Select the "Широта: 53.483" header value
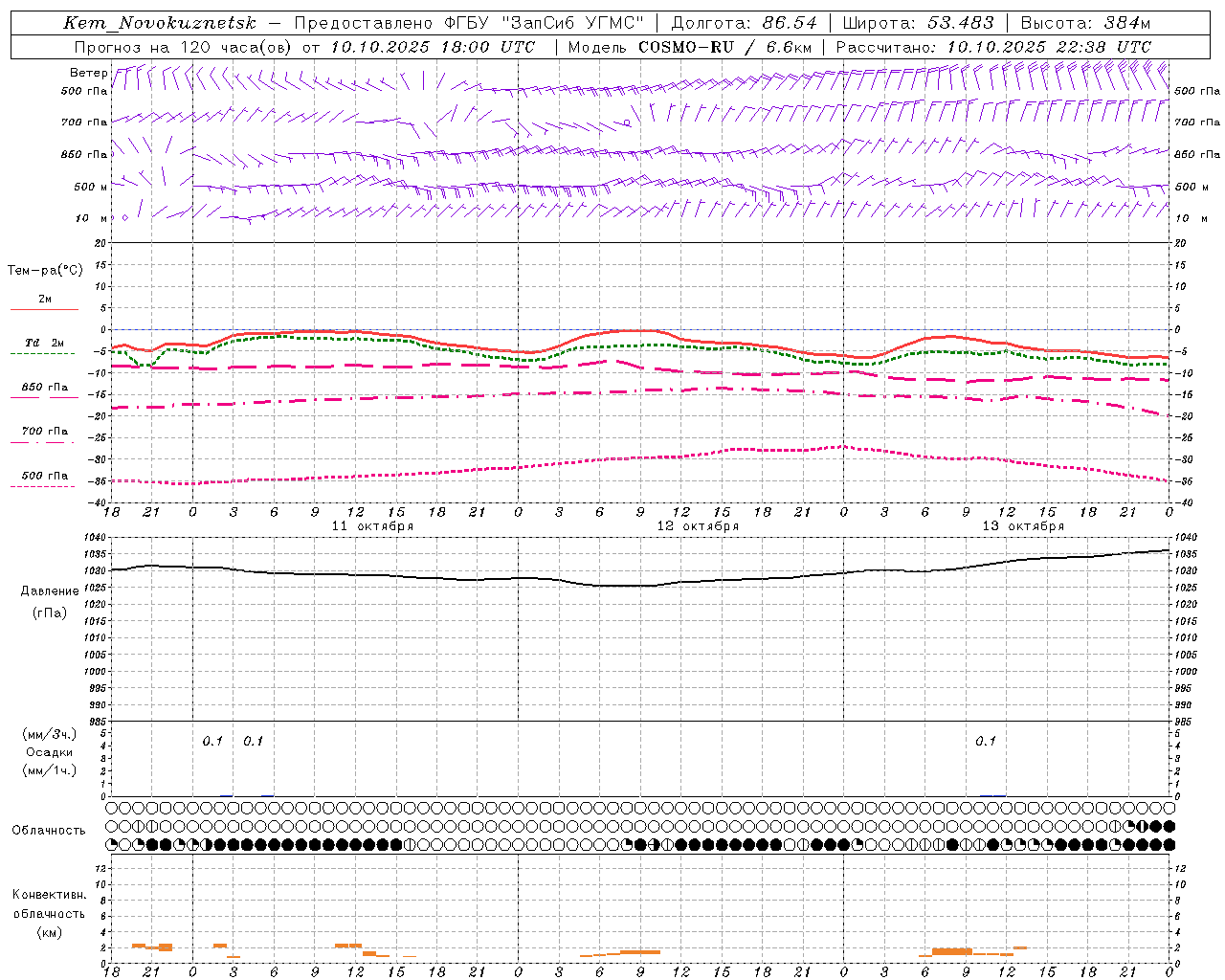 (x=919, y=23)
